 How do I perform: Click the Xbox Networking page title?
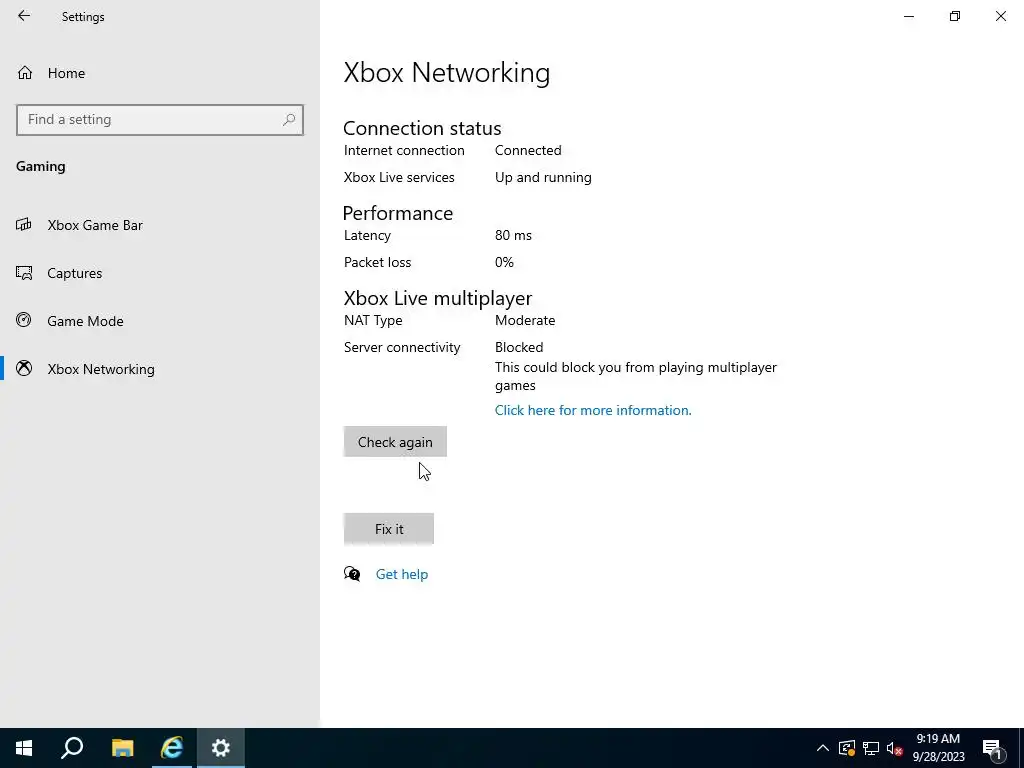[x=447, y=72]
